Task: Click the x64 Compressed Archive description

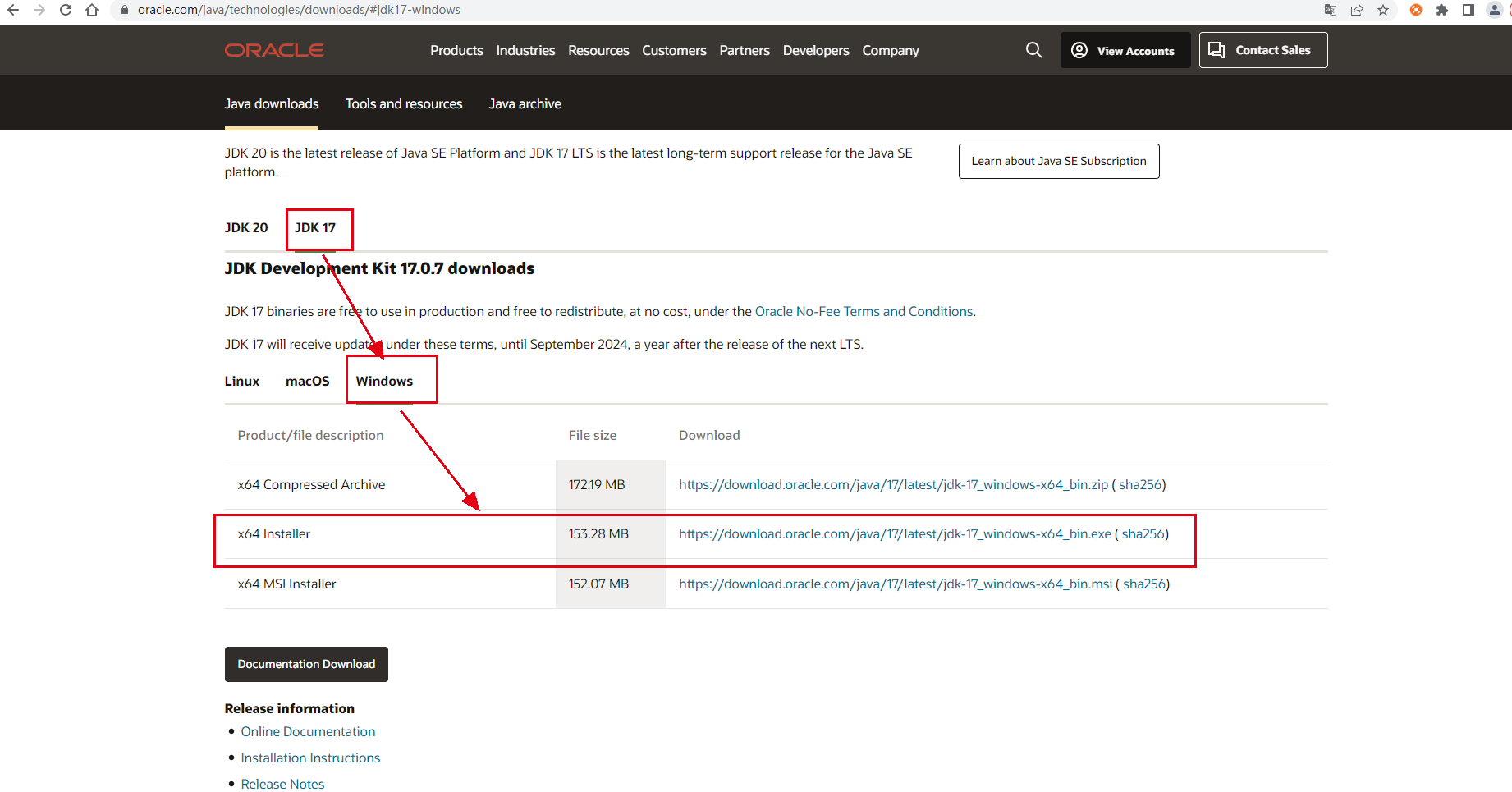Action: (x=311, y=484)
